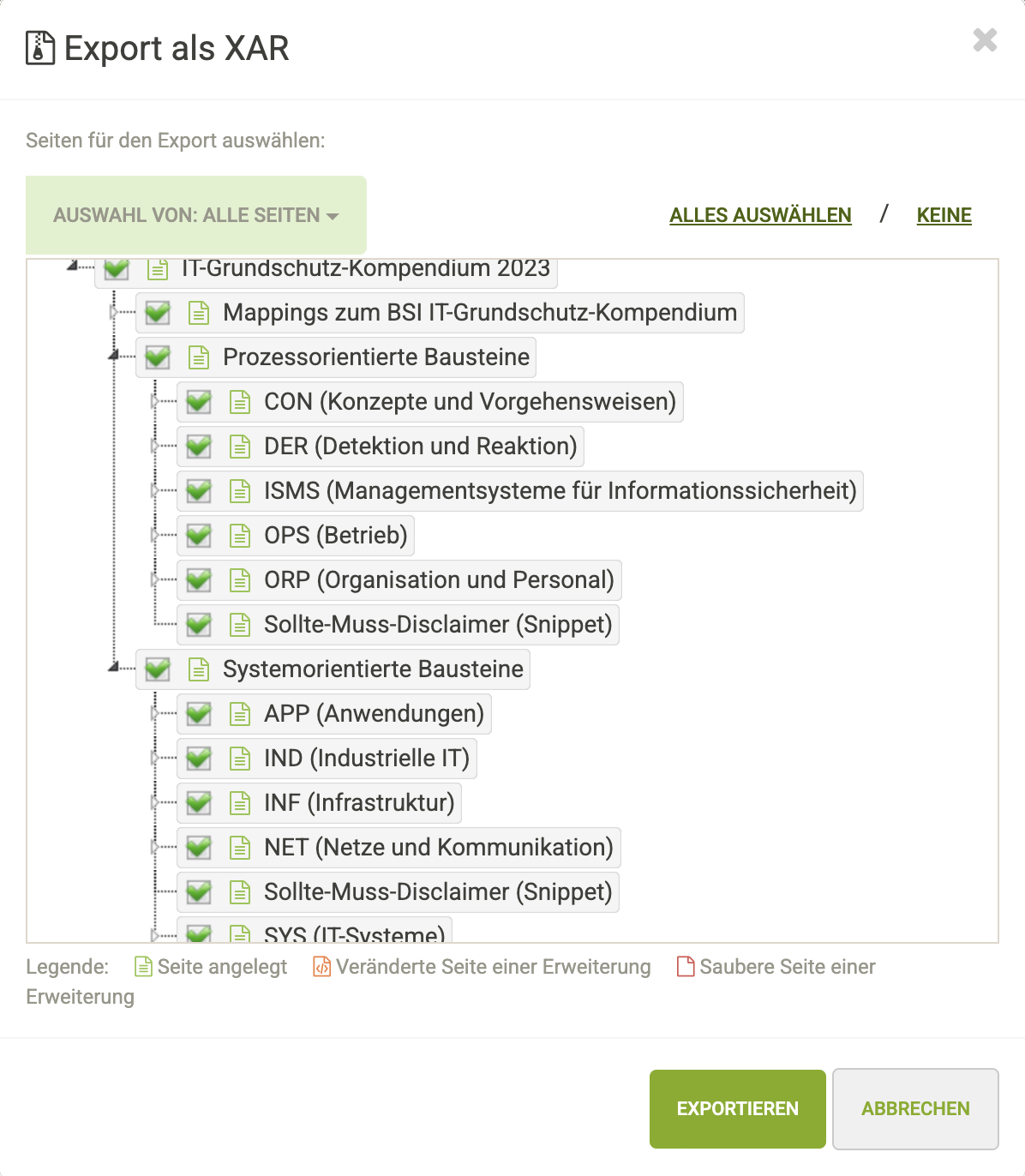Viewport: 1025px width, 1176px height.
Task: Collapse the Prozessorientierte Bausteine tree node
Action: (x=115, y=356)
